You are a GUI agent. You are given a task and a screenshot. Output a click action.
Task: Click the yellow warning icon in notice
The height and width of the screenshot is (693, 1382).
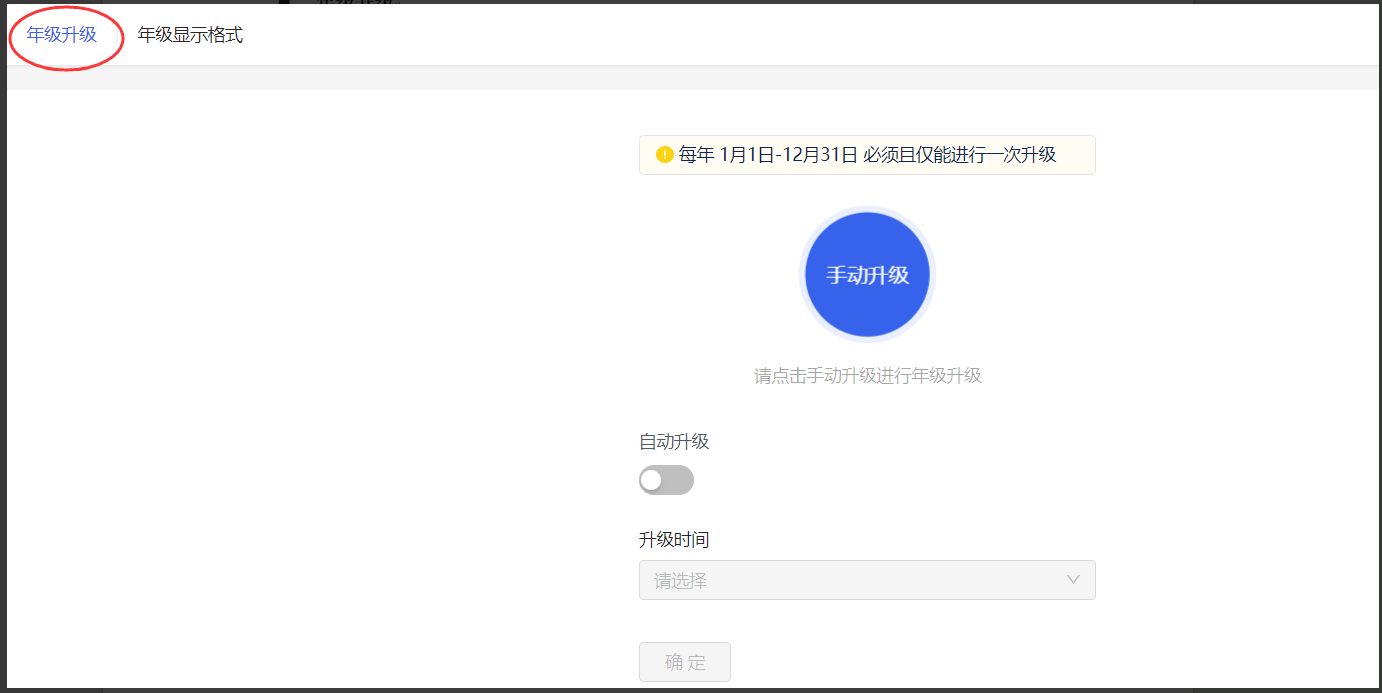coord(665,155)
